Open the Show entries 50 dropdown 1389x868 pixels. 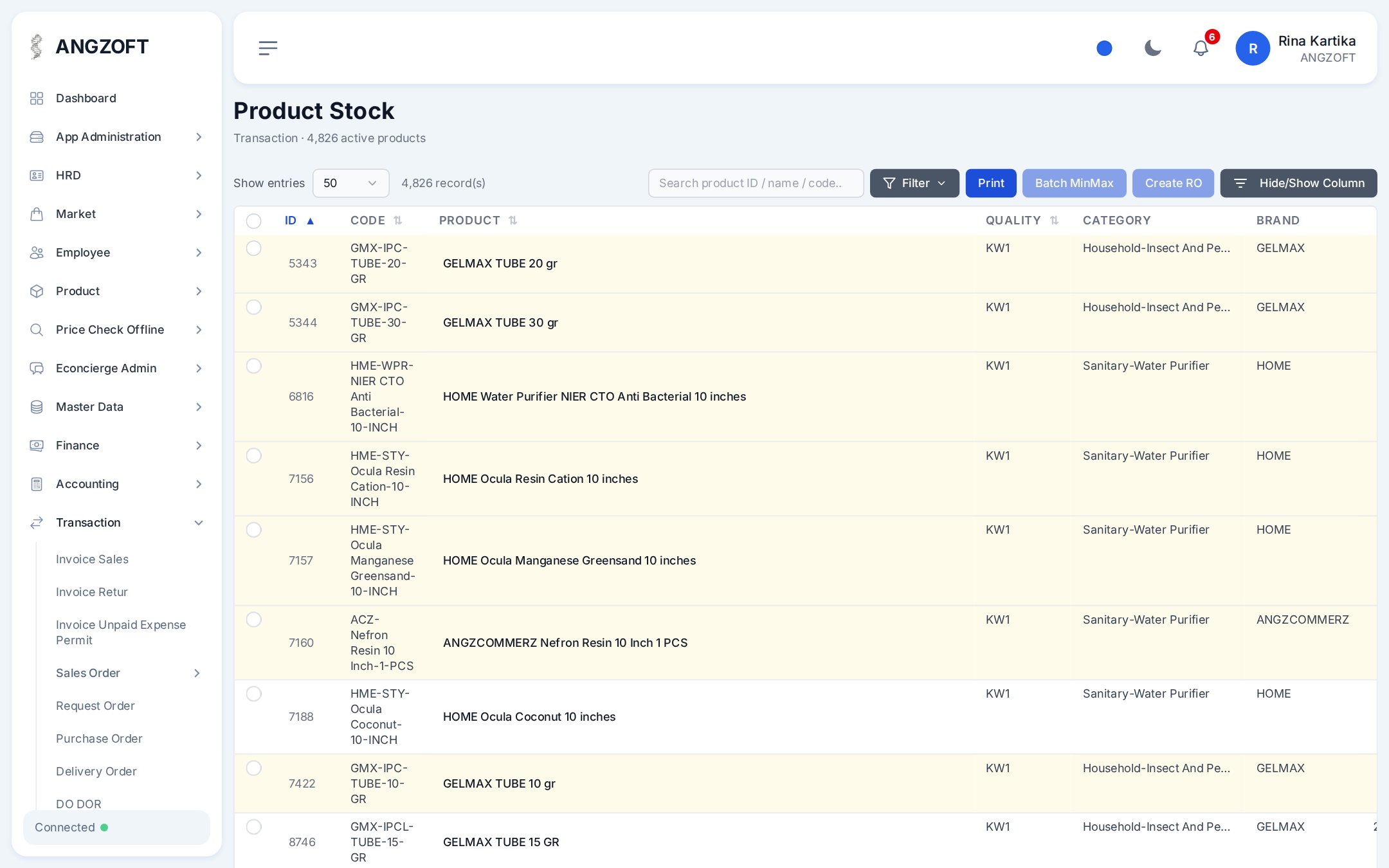click(x=350, y=183)
